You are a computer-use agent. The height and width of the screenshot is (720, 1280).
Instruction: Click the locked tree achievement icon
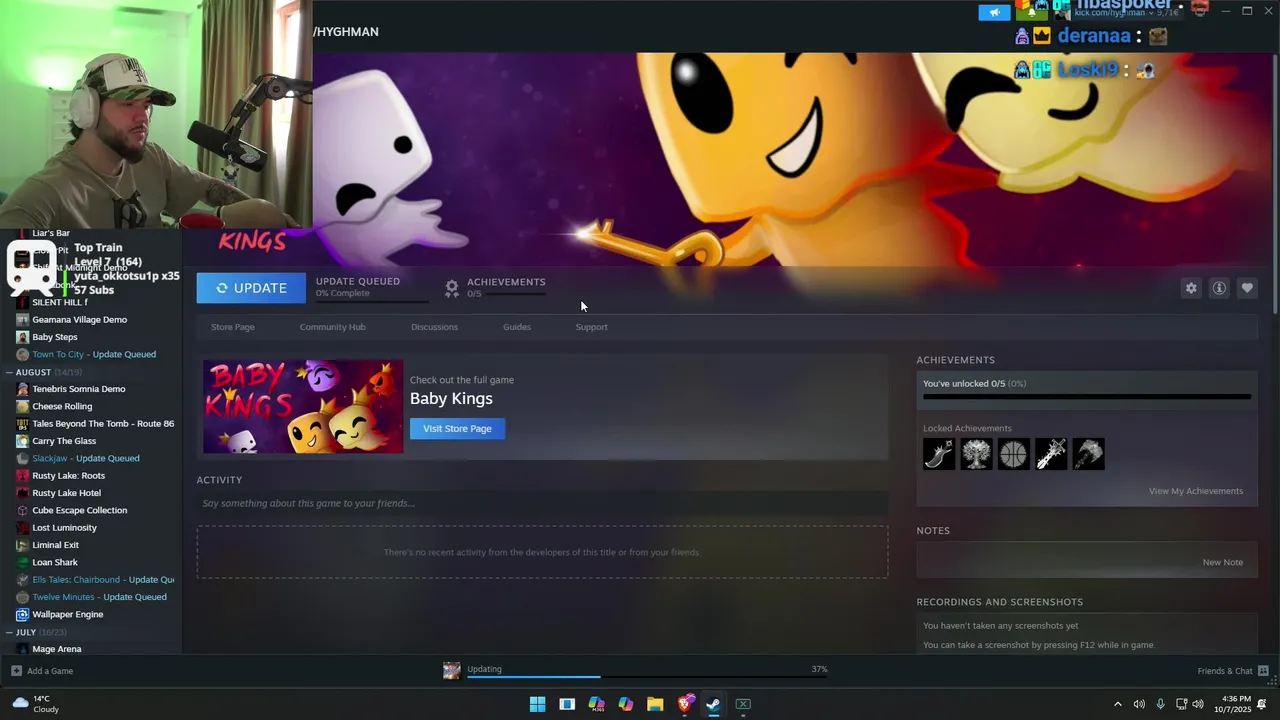point(976,454)
